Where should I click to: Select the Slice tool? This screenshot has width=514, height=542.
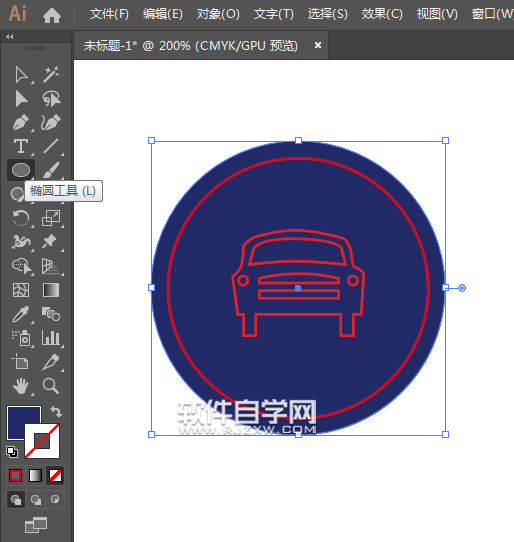tap(51, 362)
